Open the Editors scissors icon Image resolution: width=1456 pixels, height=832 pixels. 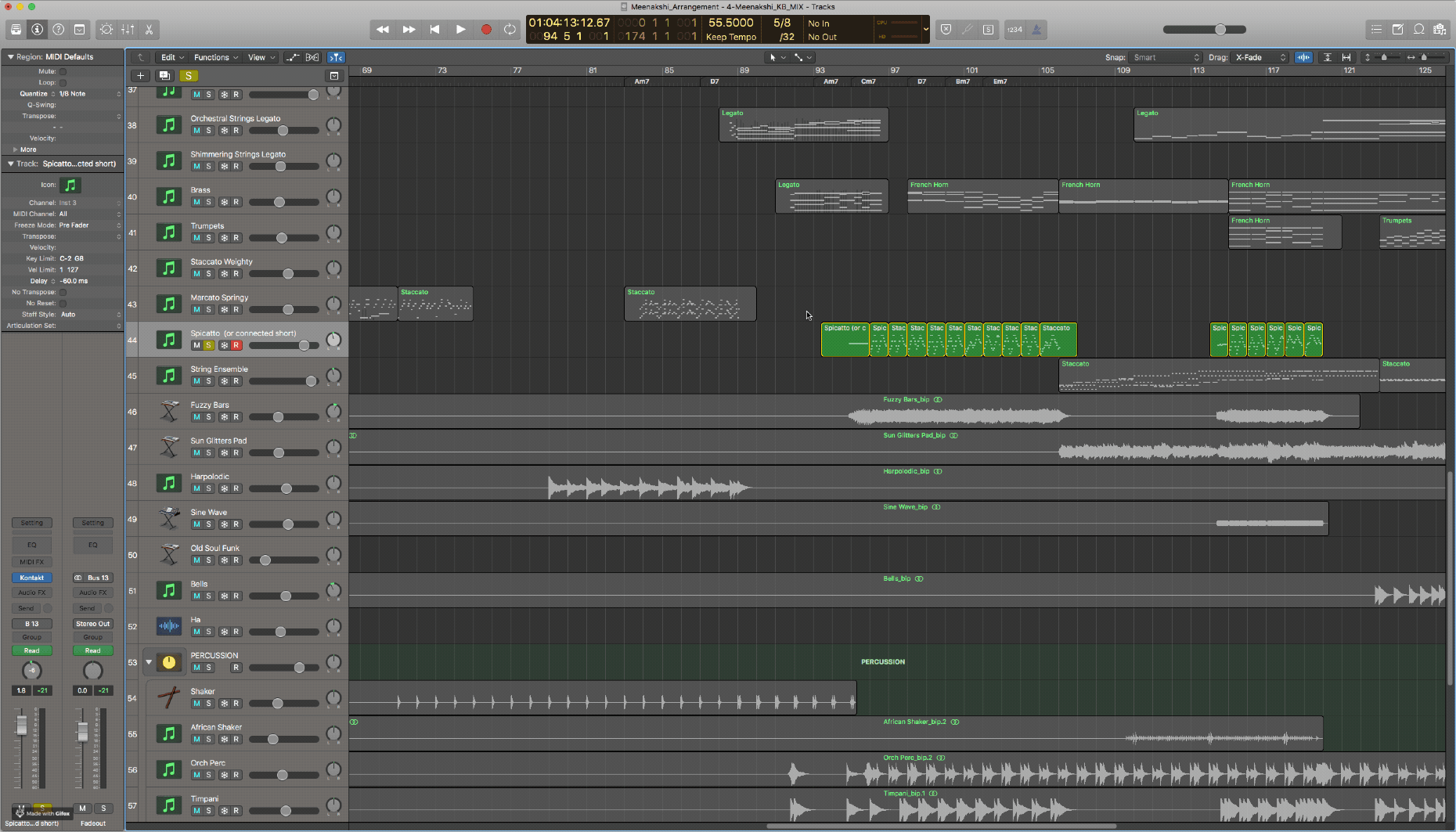pos(149,30)
